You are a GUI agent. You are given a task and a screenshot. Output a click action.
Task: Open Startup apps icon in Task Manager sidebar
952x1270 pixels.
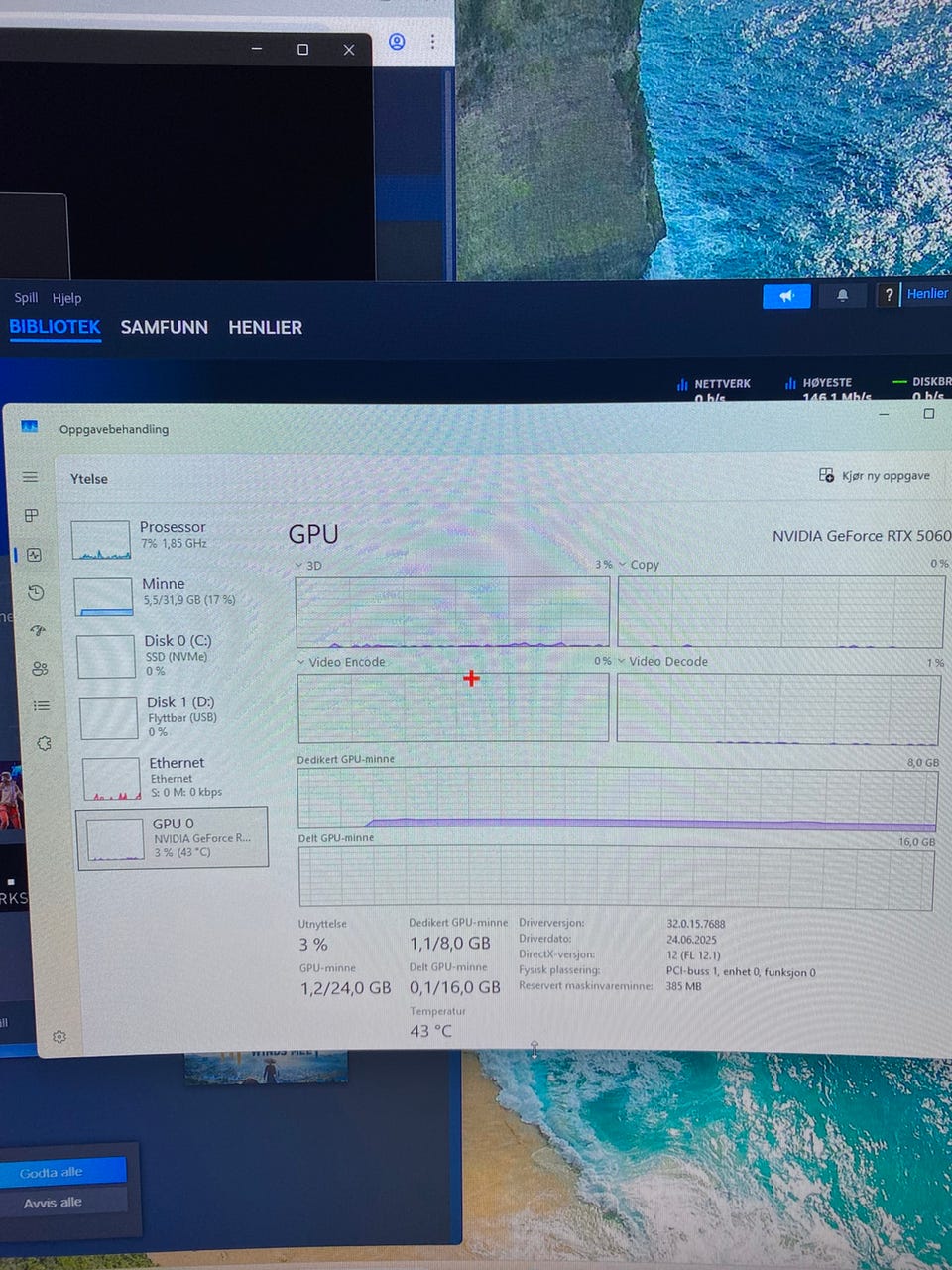point(38,630)
